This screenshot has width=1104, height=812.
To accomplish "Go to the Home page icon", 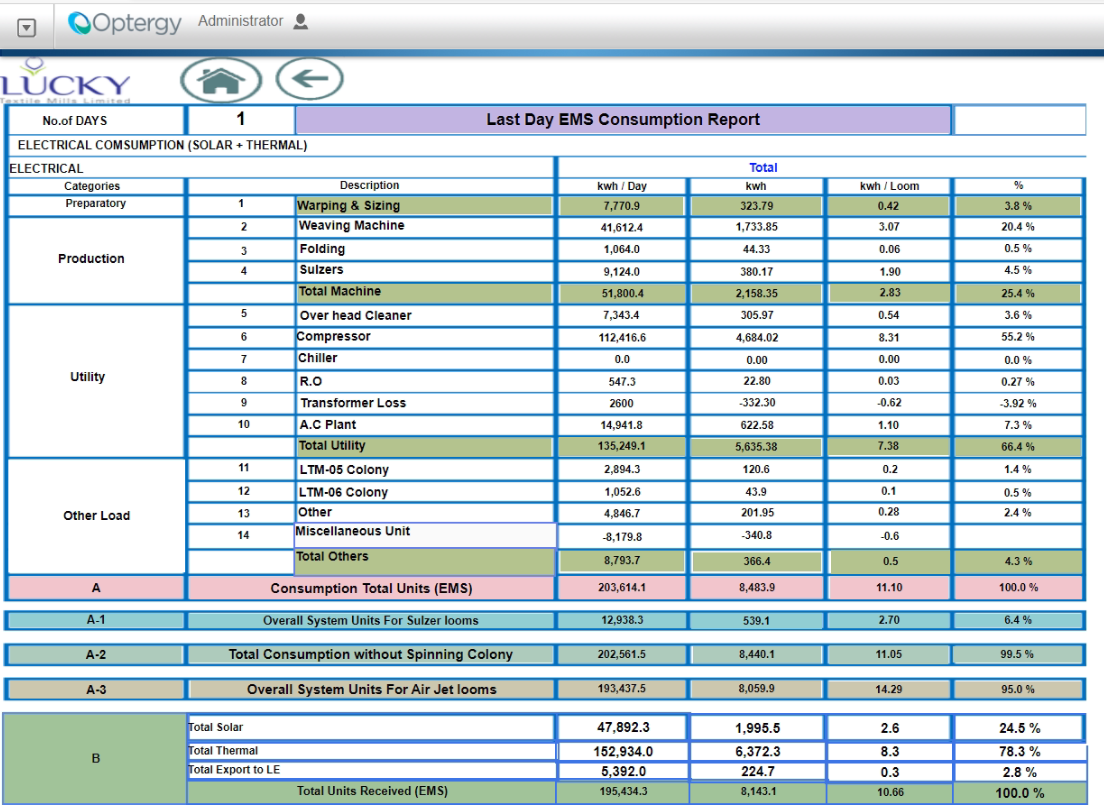I will point(221,80).
